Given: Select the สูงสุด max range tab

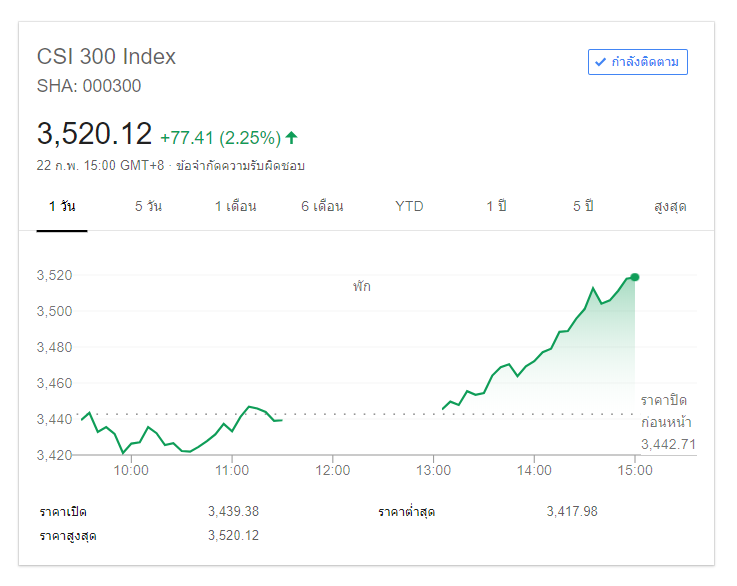Looking at the screenshot, I should [x=670, y=207].
